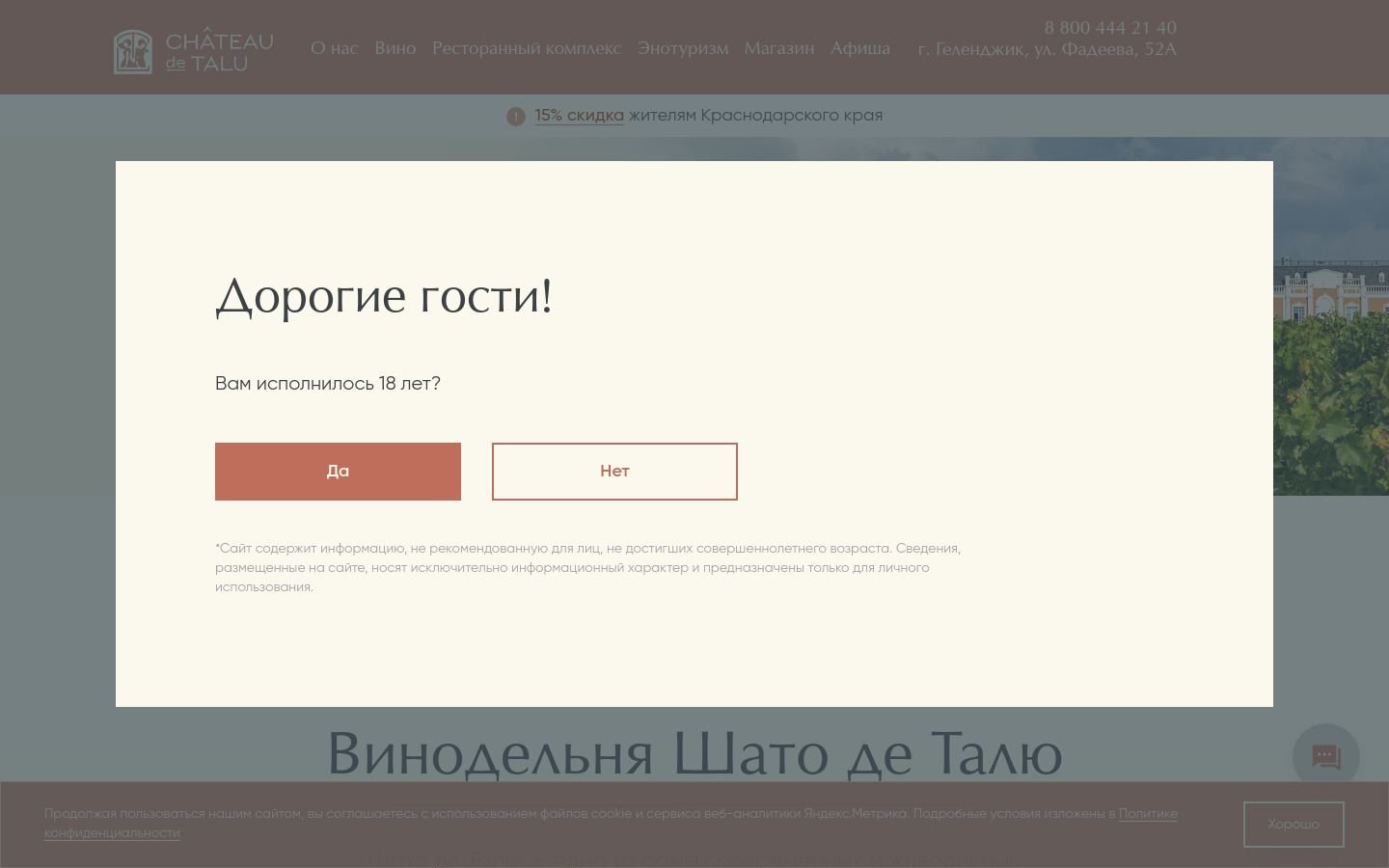The image size is (1389, 868).
Task: Click the Château de Talu logo
Action: pos(194,52)
